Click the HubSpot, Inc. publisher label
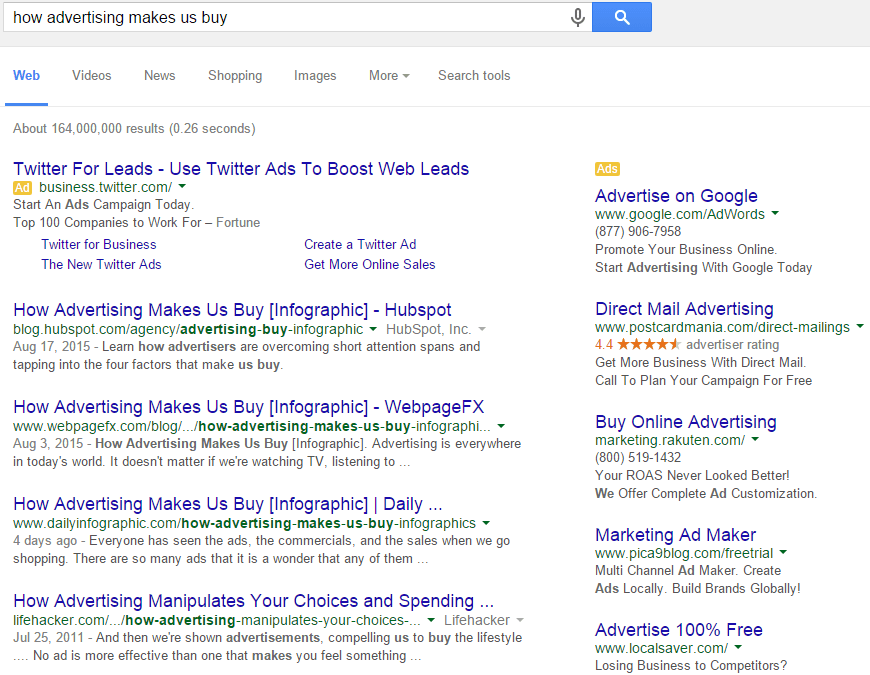870x675 pixels. [x=428, y=329]
